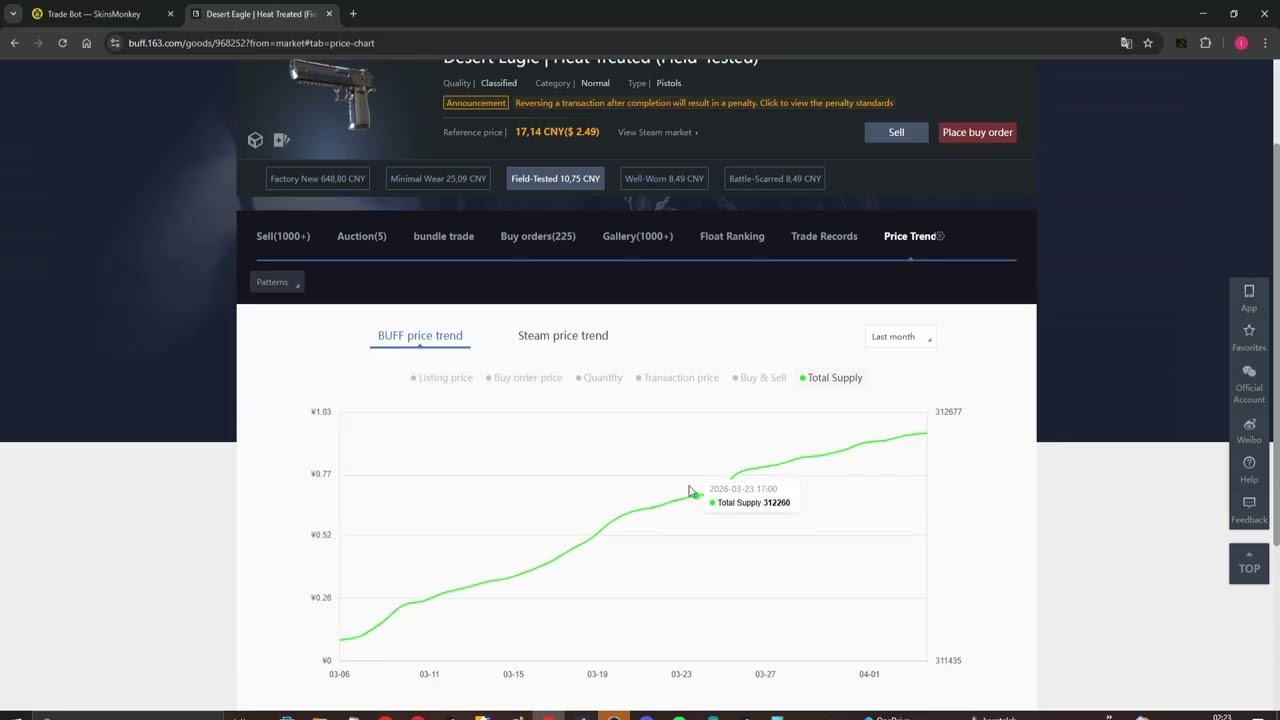Select Well-Worn 8,49 CNY option

pos(664,179)
